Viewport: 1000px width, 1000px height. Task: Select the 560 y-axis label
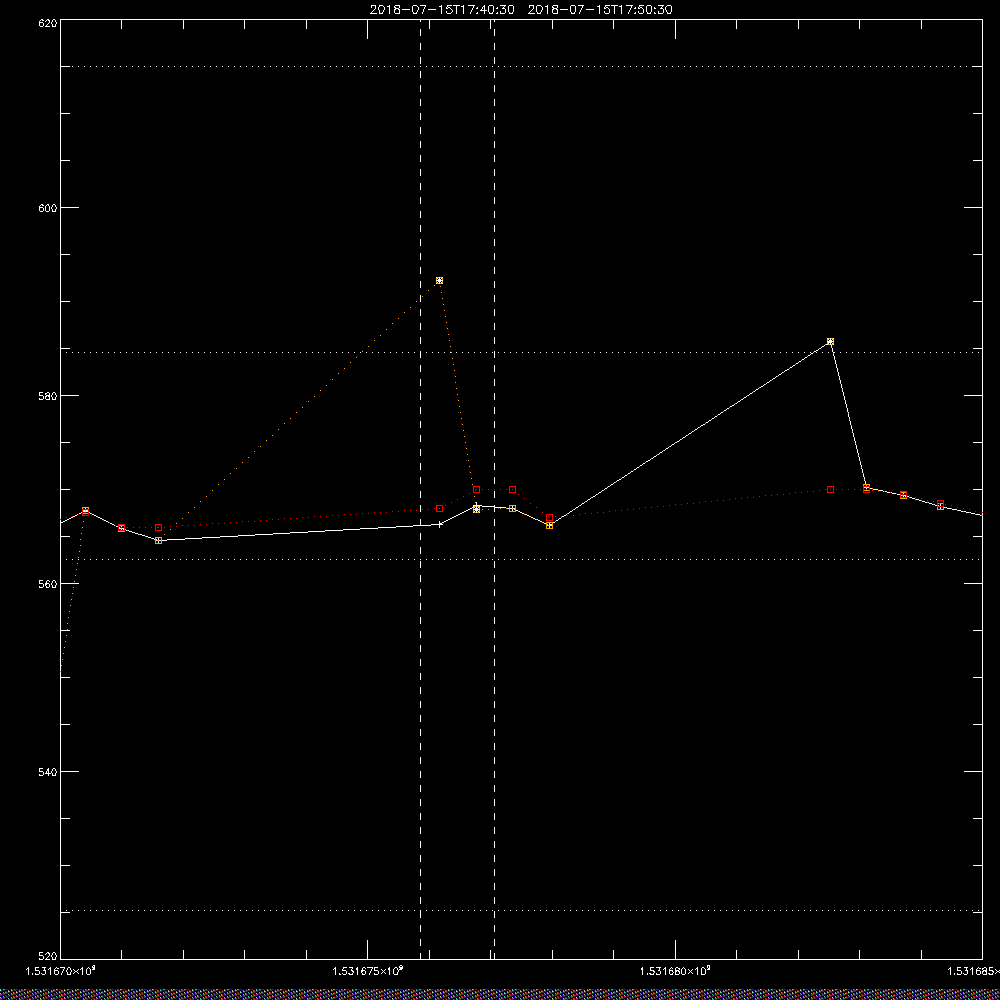49,584
